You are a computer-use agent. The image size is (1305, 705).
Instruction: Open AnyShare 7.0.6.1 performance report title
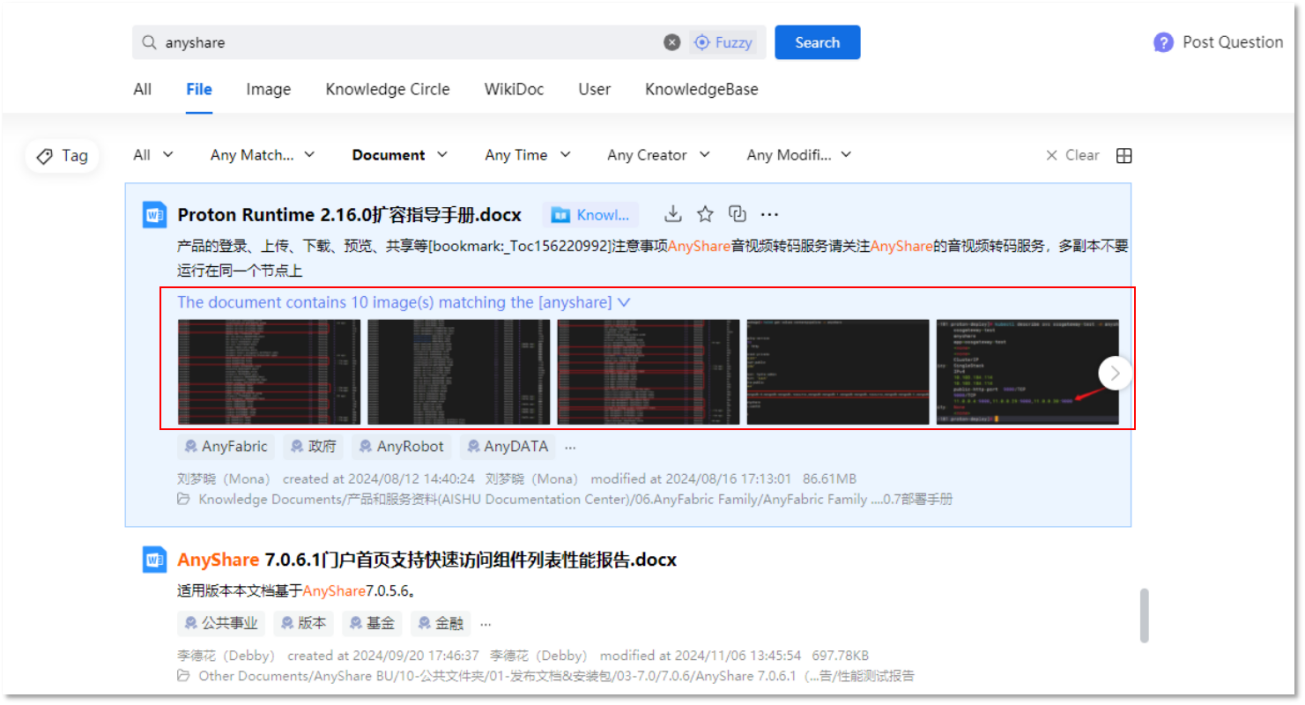point(427,560)
